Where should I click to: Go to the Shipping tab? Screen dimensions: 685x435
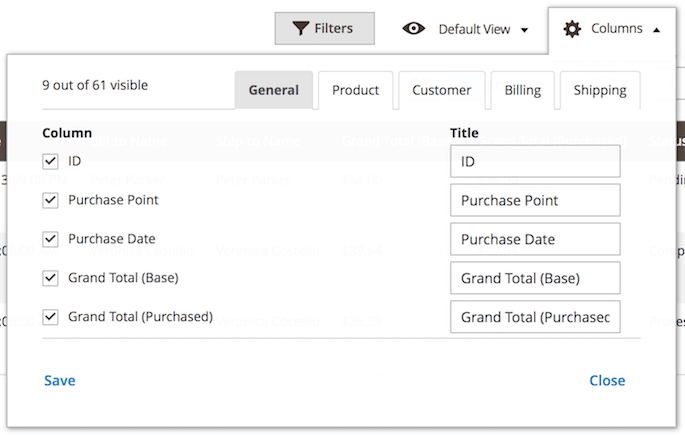600,90
